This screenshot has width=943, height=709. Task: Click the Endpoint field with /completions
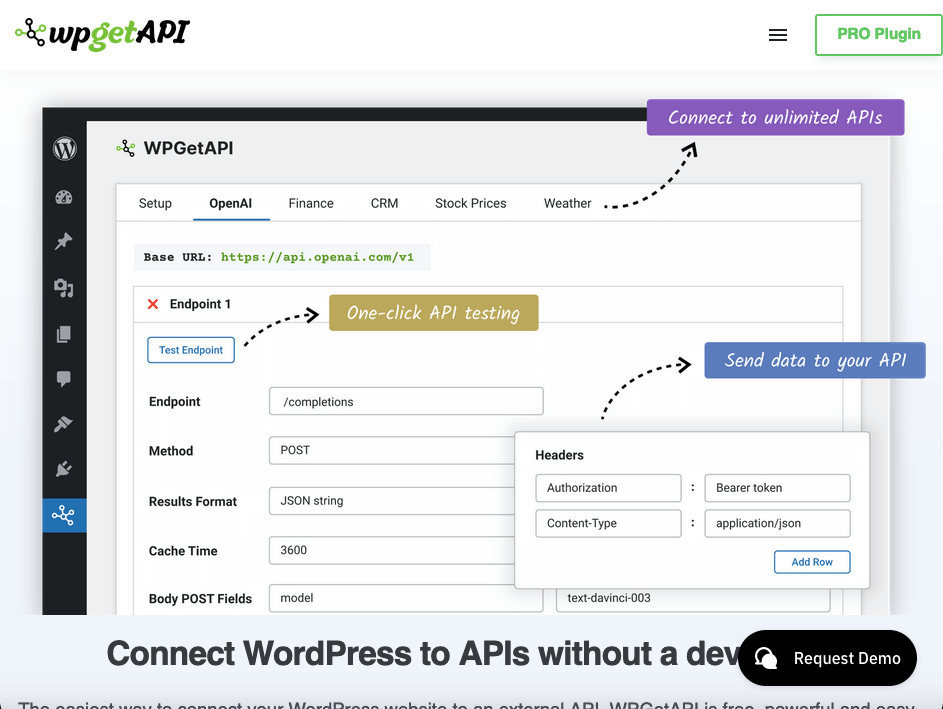[x=406, y=401]
